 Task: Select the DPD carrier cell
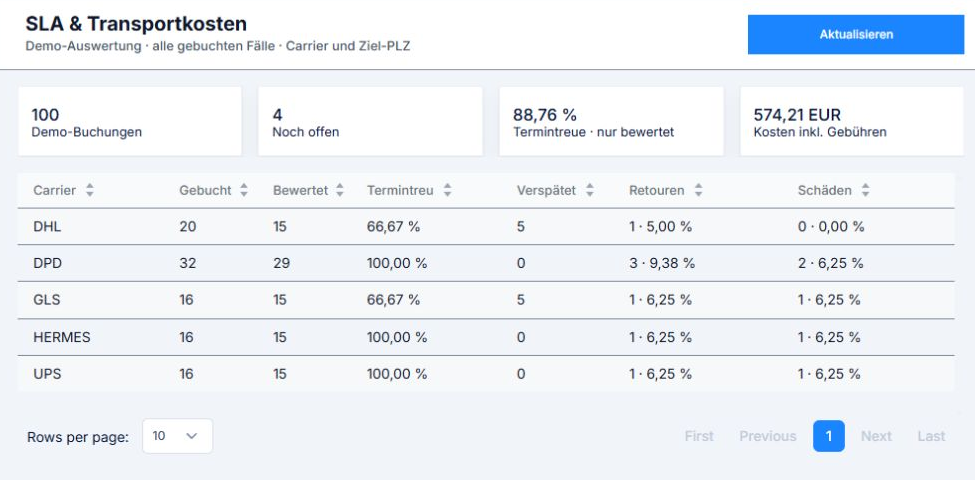coord(48,263)
